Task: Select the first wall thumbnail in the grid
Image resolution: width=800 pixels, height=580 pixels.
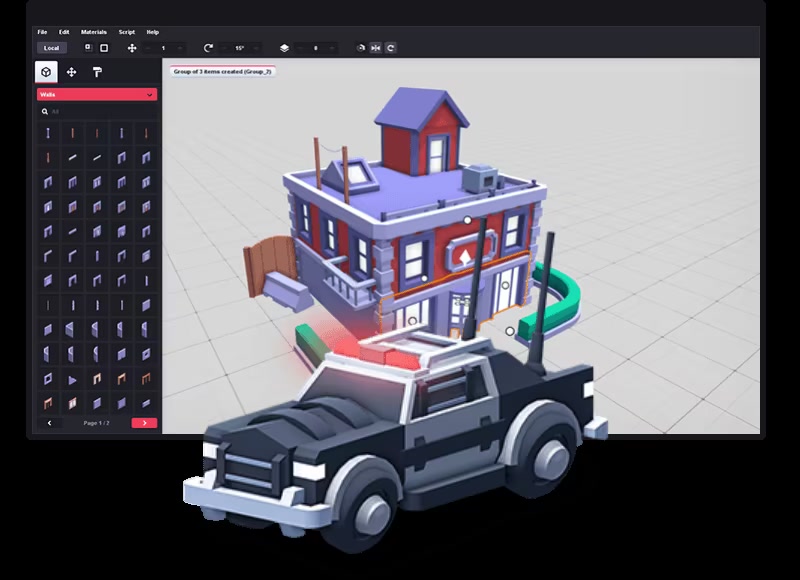Action: click(x=47, y=133)
